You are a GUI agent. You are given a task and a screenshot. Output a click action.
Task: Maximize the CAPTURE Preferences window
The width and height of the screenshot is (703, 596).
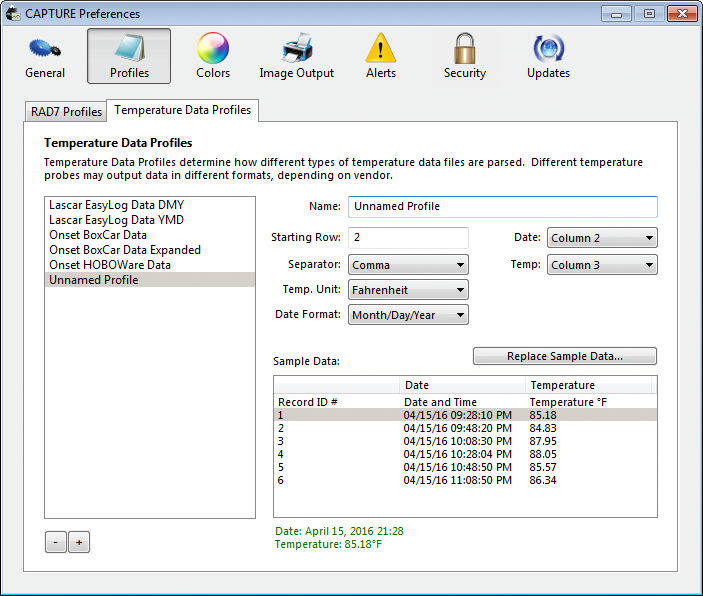649,14
